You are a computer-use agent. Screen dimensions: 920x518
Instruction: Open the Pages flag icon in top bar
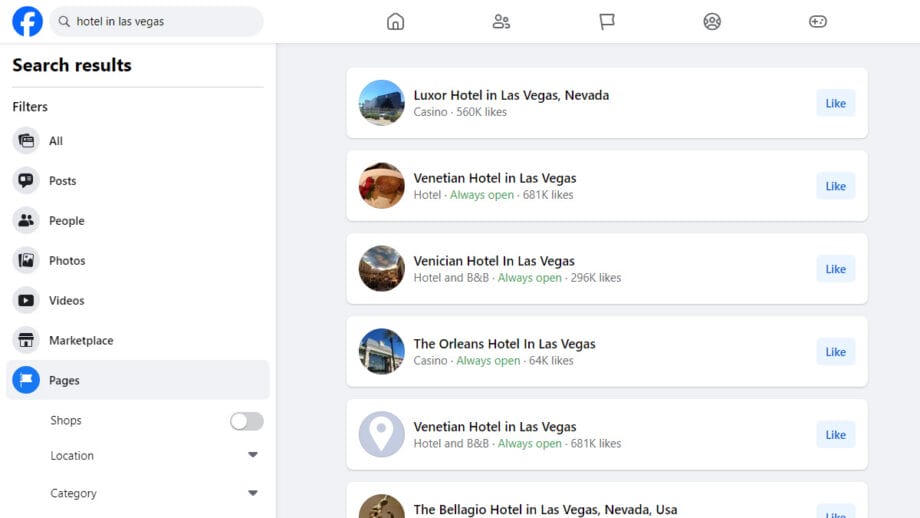click(x=607, y=22)
